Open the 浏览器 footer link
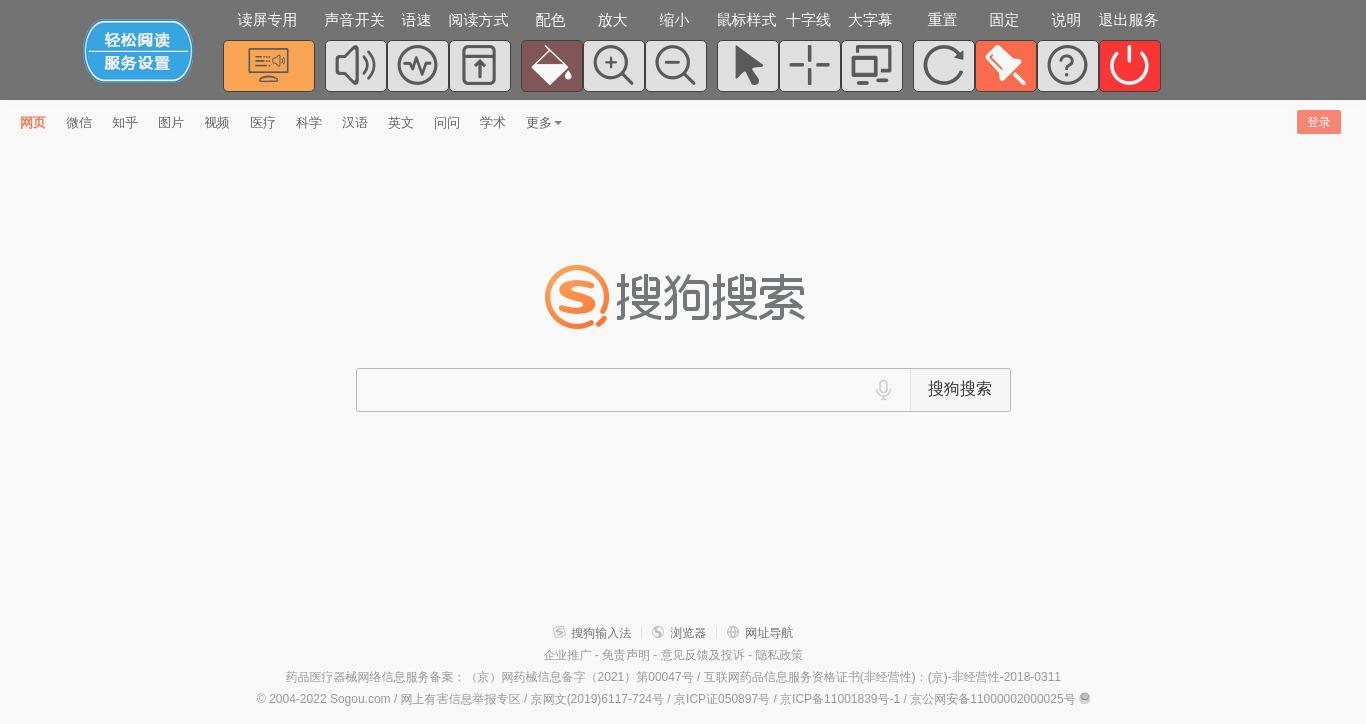The height and width of the screenshot is (724, 1366). click(x=679, y=633)
